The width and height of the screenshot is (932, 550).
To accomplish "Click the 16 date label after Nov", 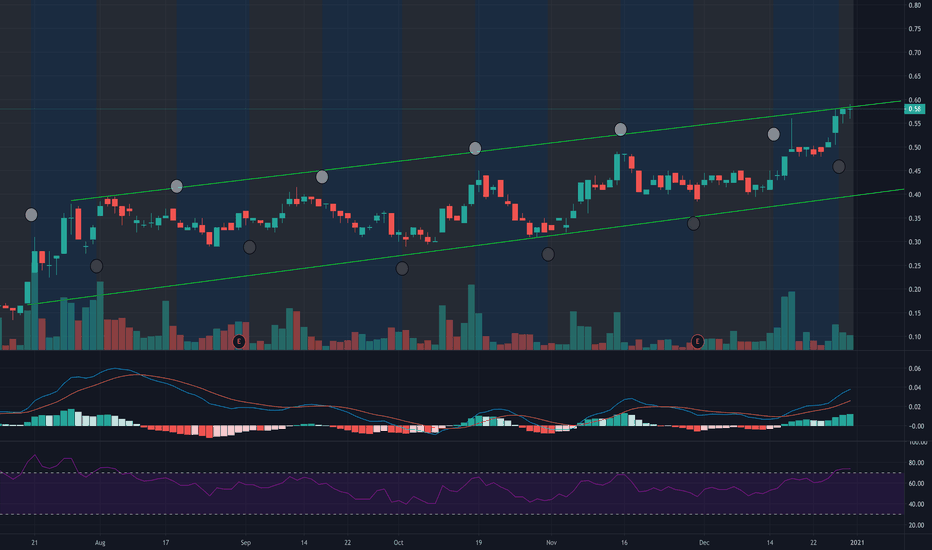I will 624,542.
